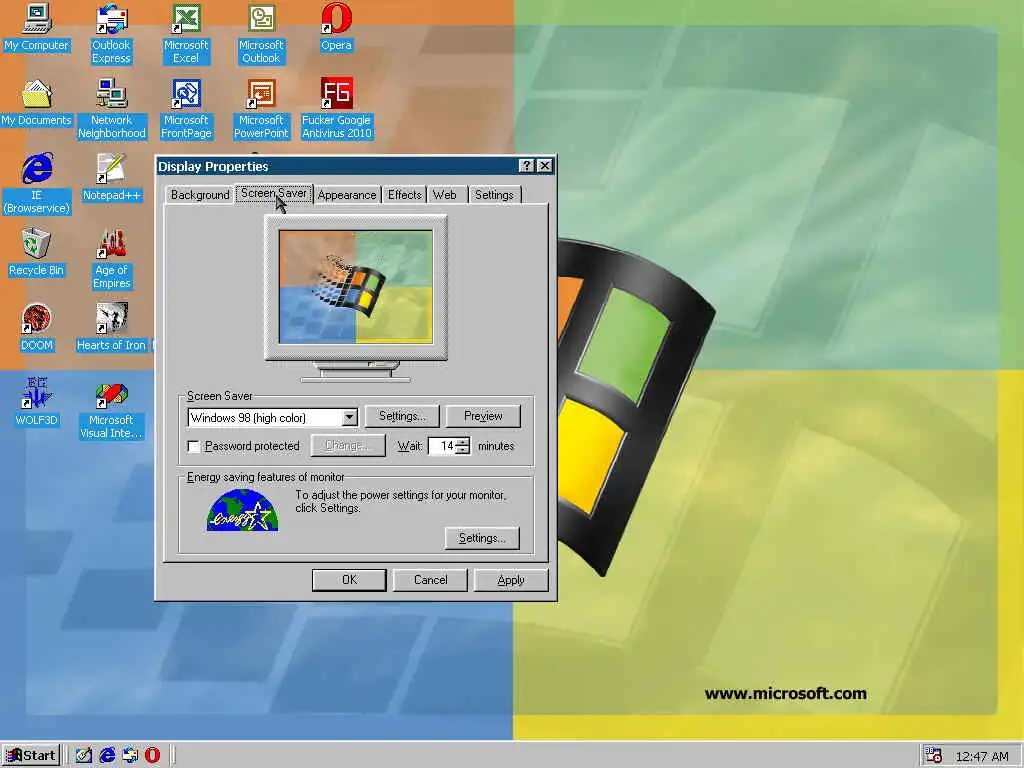
Task: Click the screen saver Settings button
Action: [x=402, y=416]
